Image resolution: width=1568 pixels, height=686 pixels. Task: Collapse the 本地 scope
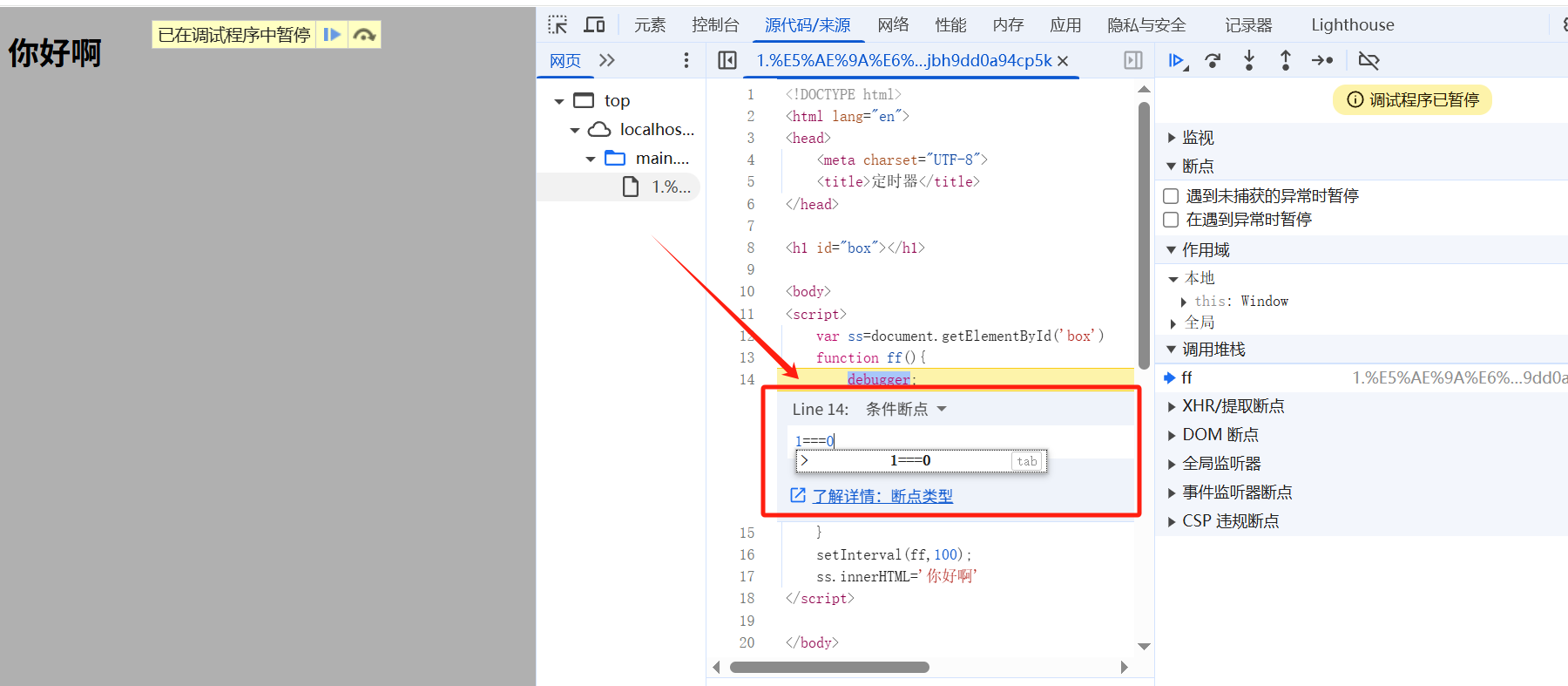(1173, 279)
